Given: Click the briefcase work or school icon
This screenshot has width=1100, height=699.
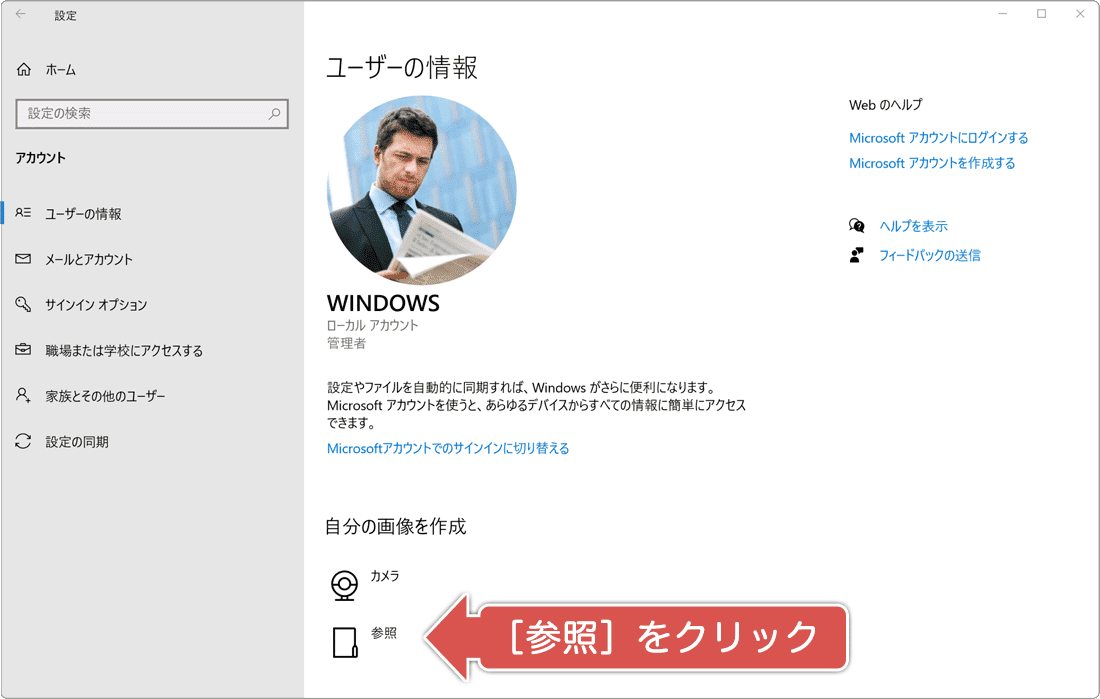Looking at the screenshot, I should pos(24,350).
